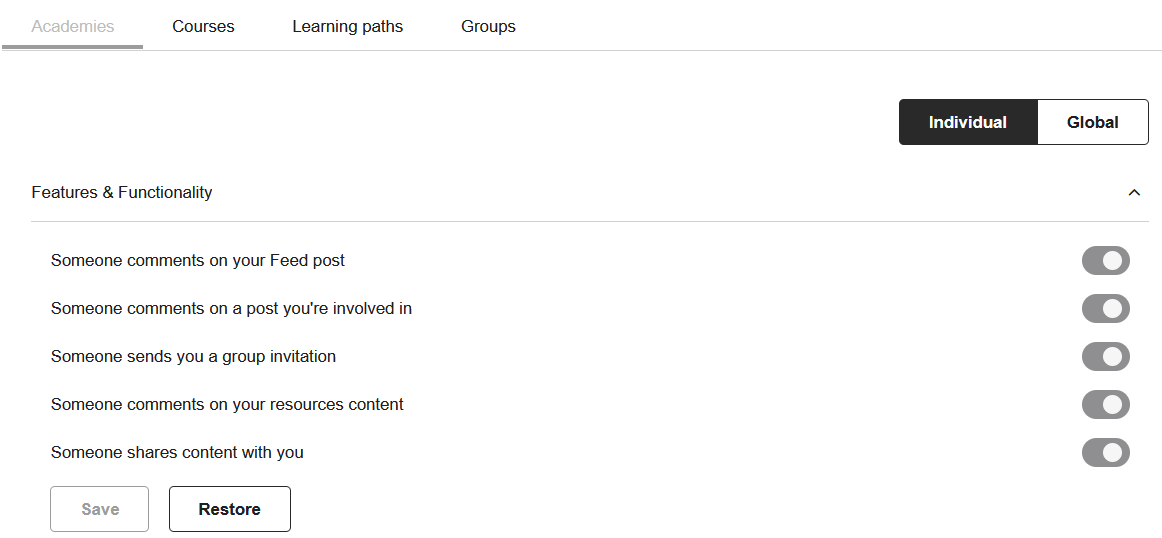Screen dimensions: 1162x538
Task: Click the 'Someone sends you a group invitation' text
Action: pos(193,356)
